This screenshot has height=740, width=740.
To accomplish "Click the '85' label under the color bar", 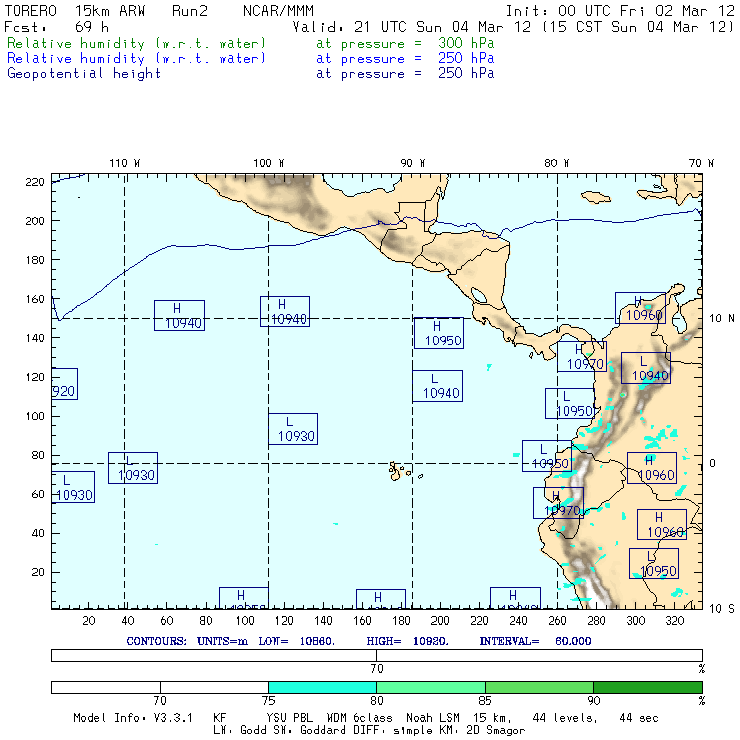I will [485, 700].
